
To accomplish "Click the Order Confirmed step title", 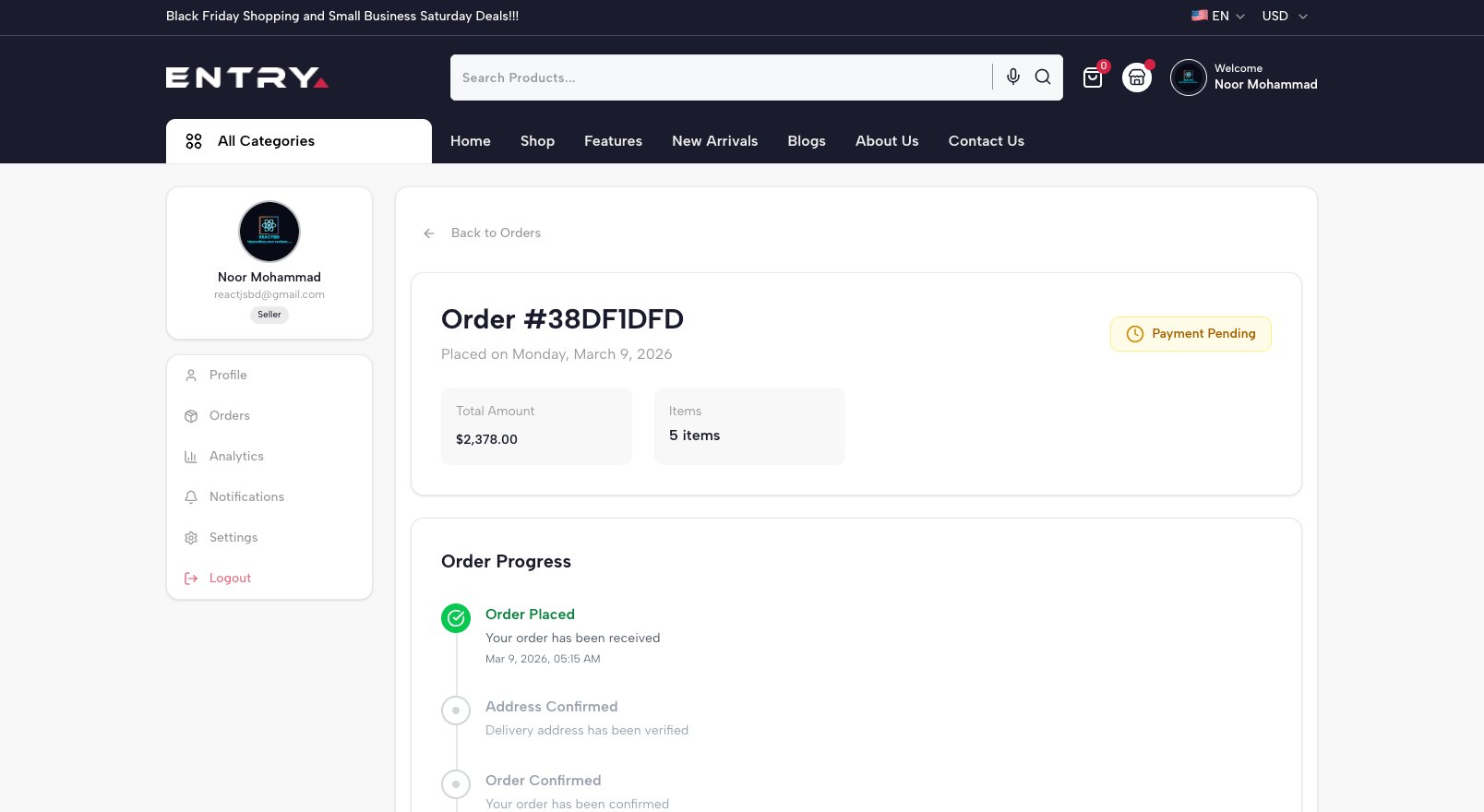I will pos(543,781).
